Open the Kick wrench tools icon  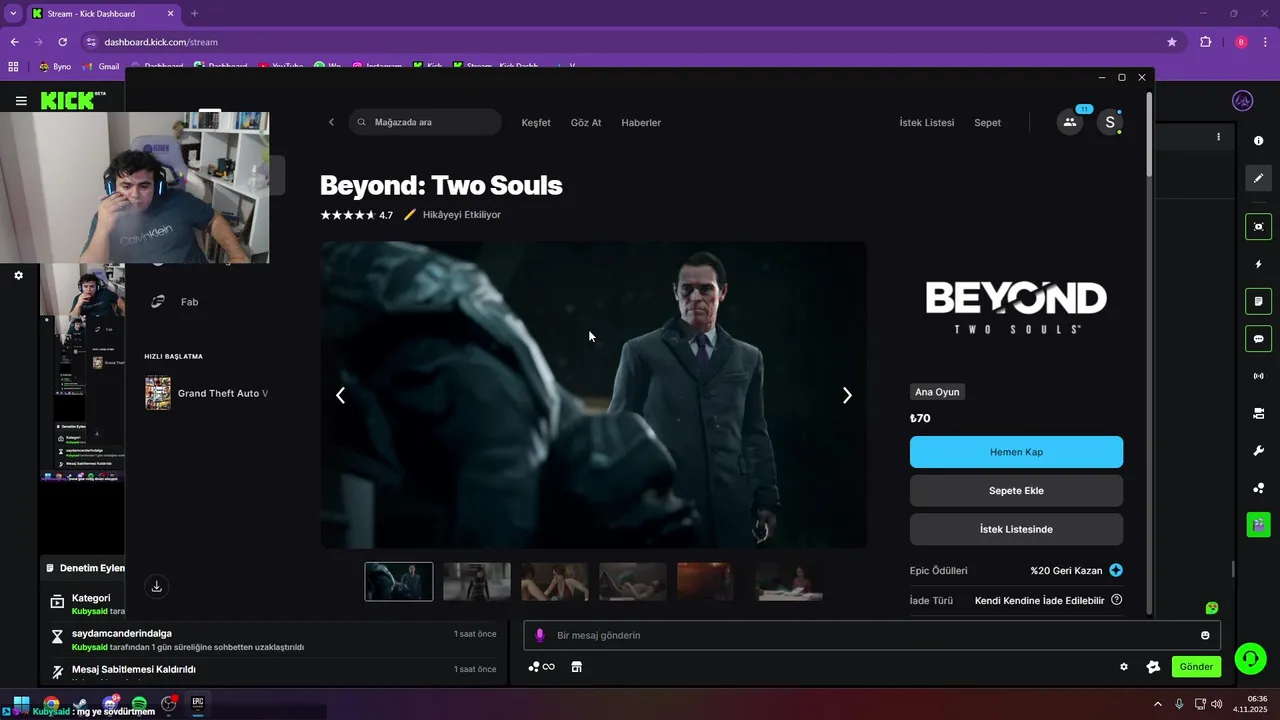click(1258, 450)
